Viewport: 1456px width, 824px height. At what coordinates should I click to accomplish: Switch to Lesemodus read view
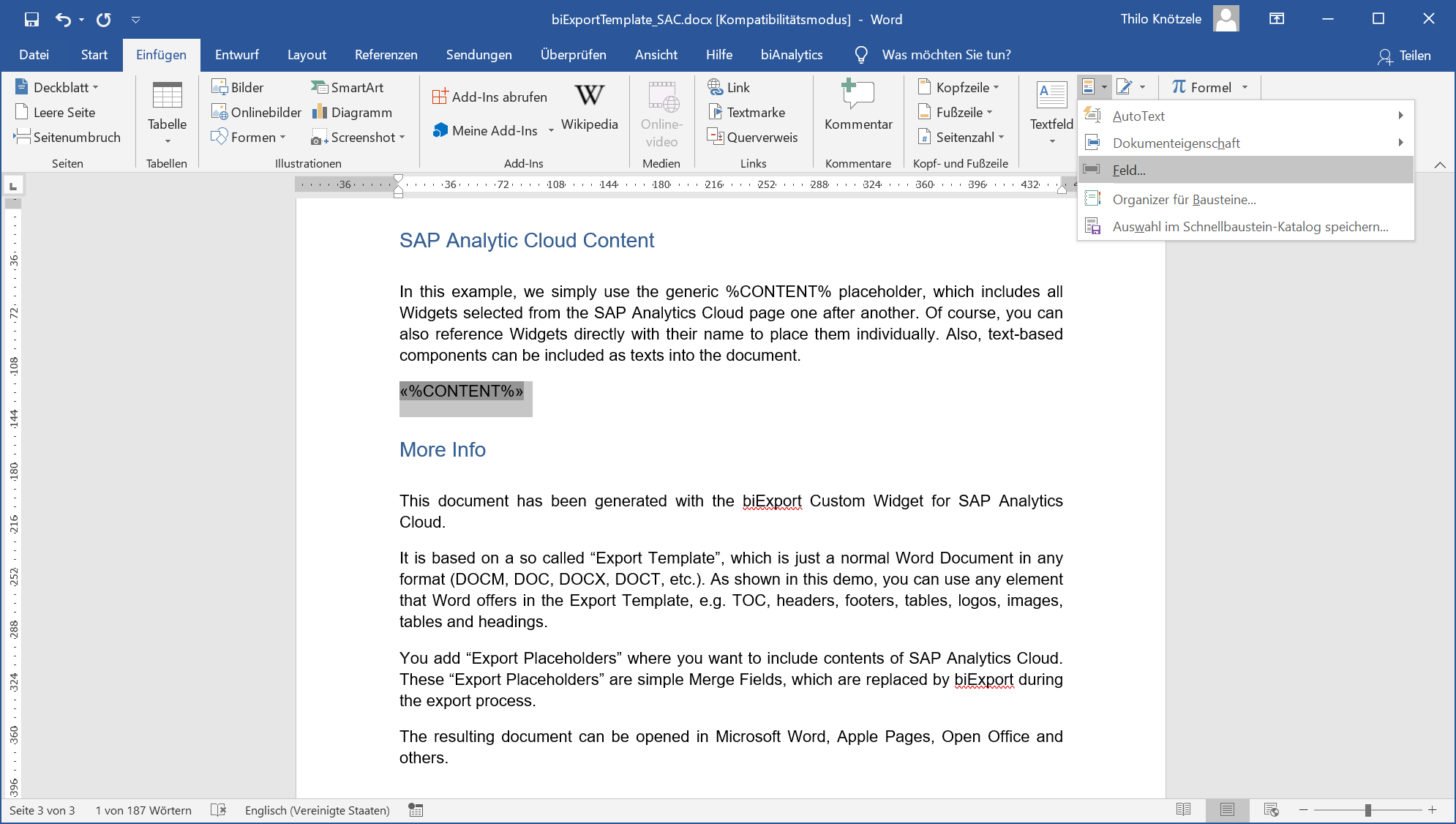click(x=1183, y=810)
